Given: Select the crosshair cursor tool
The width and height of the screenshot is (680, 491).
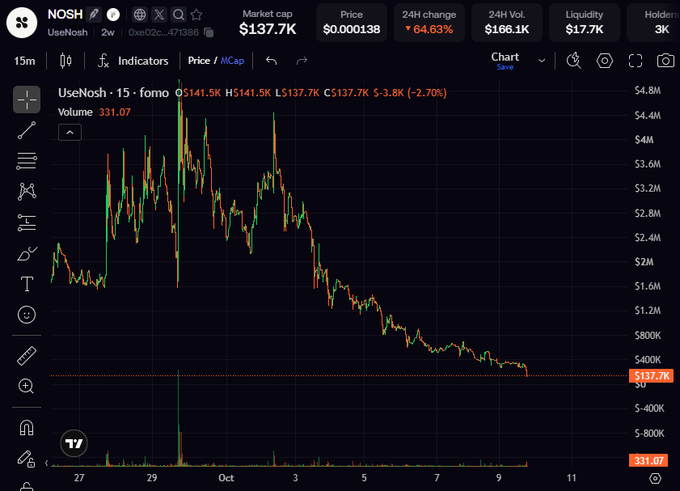Looking at the screenshot, I should [26, 100].
